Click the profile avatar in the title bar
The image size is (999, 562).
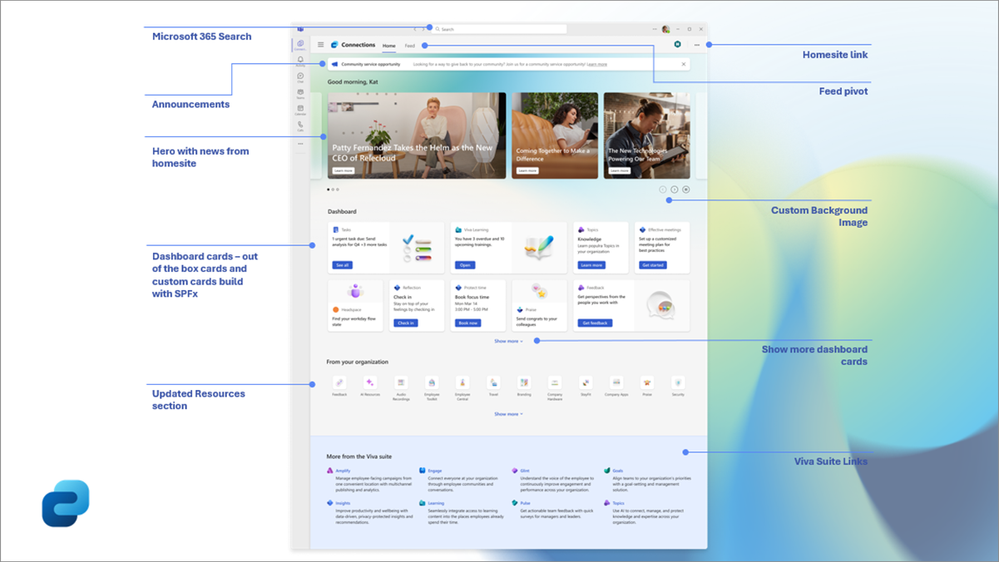[666, 29]
